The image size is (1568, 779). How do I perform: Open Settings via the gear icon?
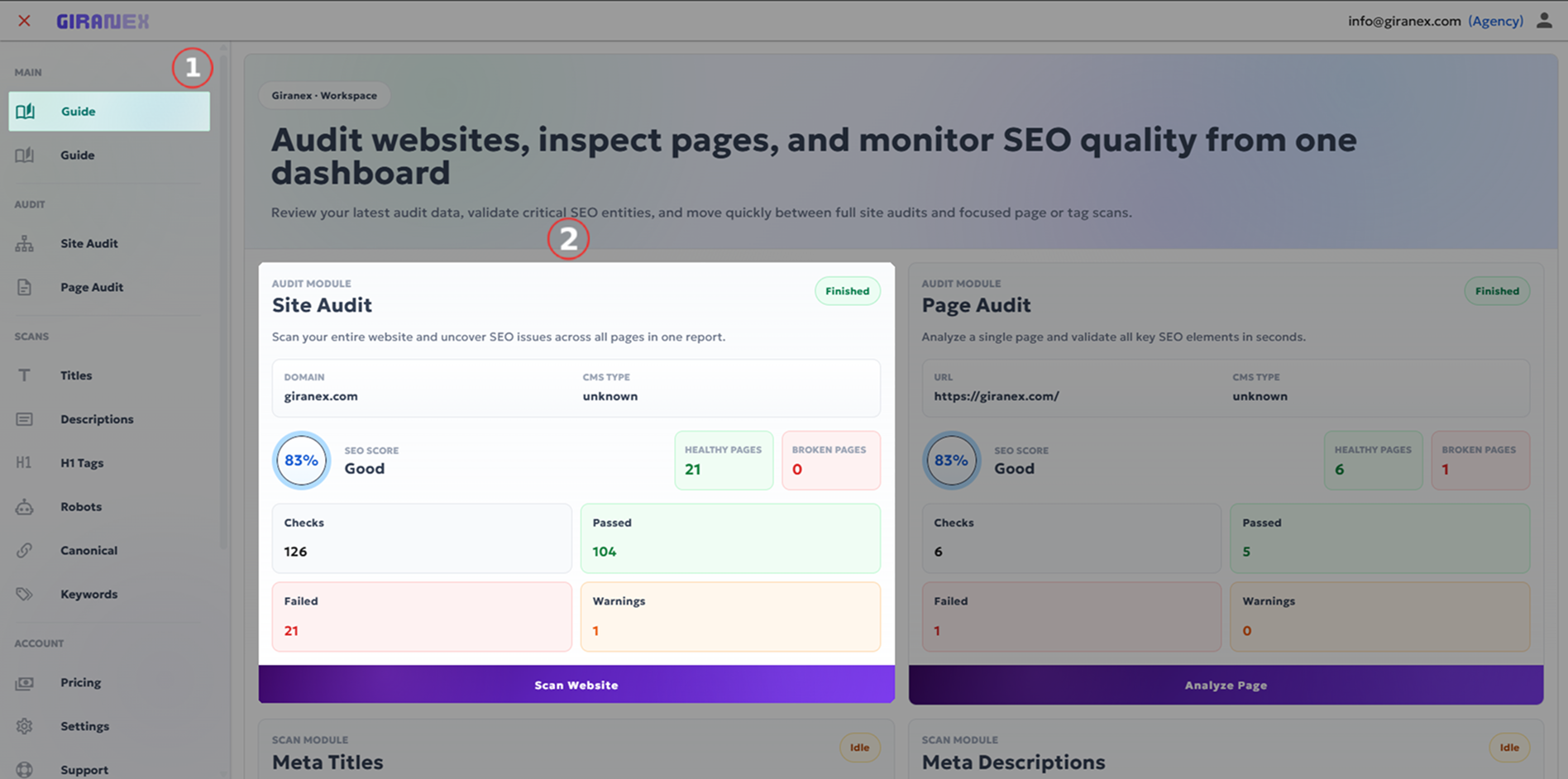click(25, 726)
